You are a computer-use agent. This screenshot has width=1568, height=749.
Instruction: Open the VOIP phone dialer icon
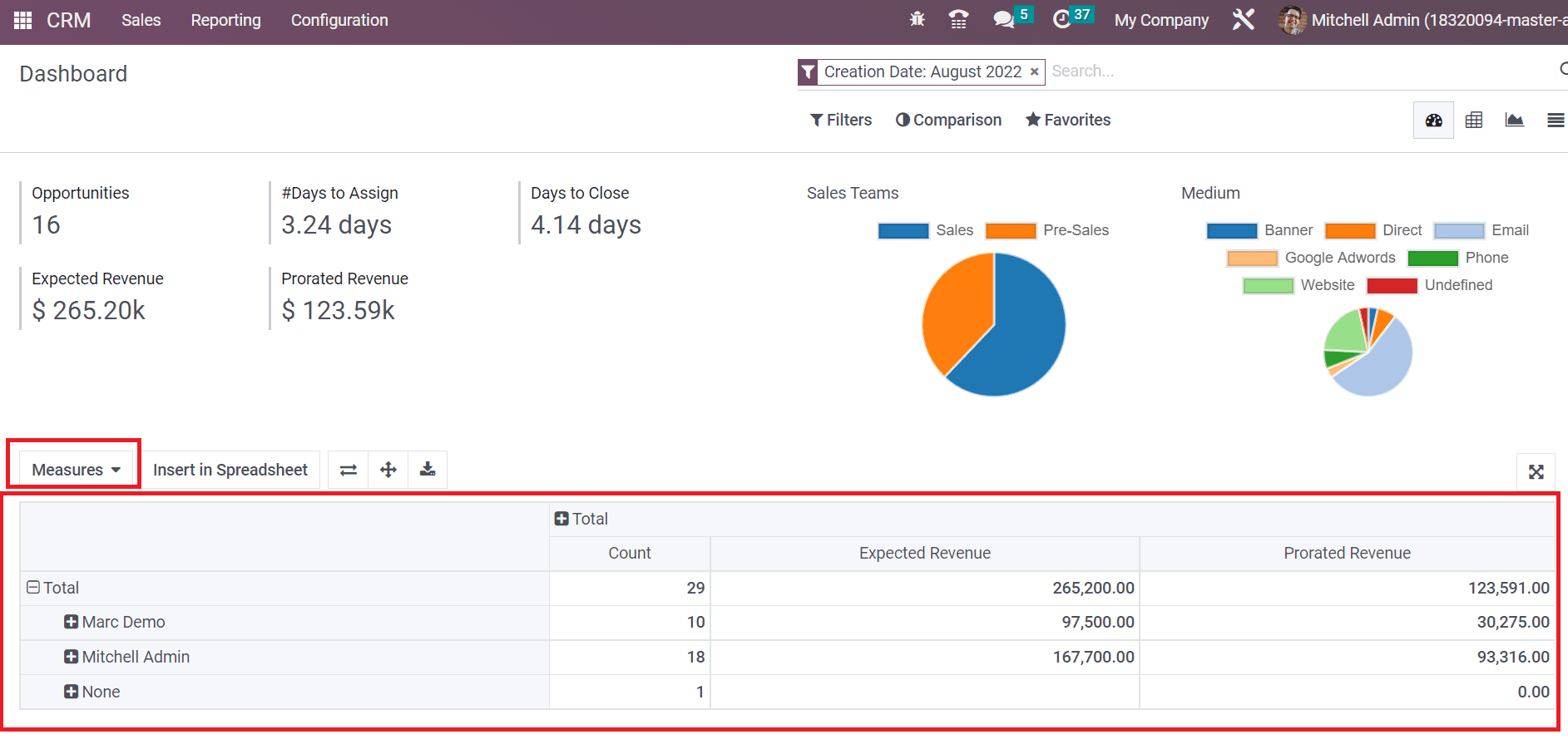point(958,19)
